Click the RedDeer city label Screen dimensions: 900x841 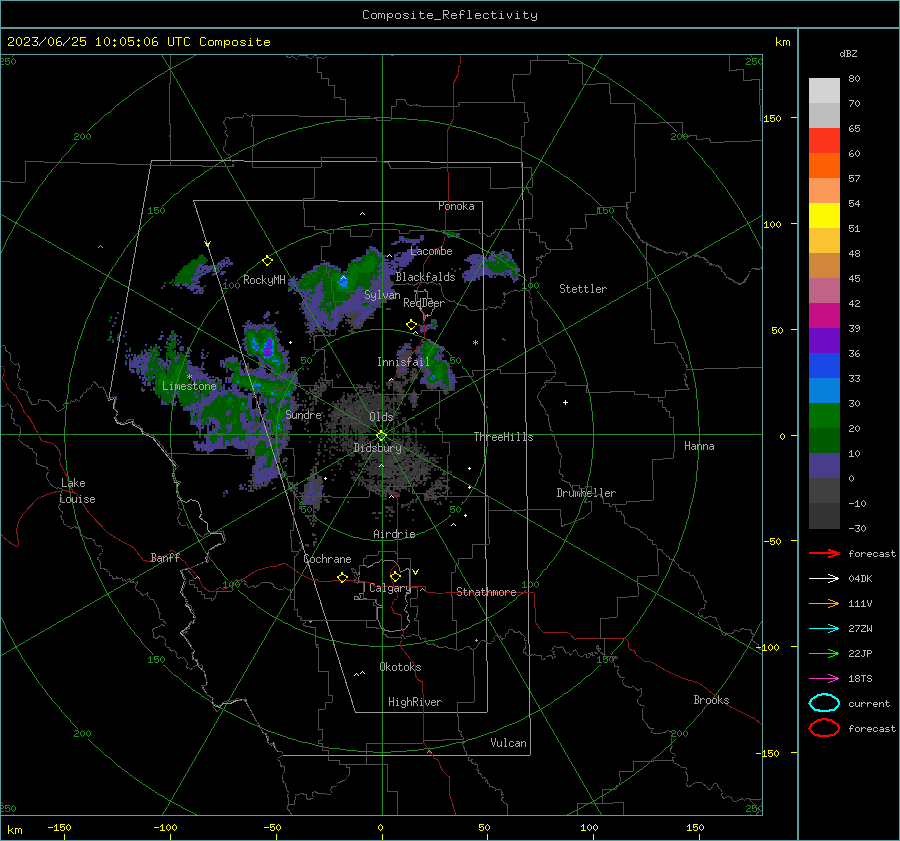coord(424,303)
